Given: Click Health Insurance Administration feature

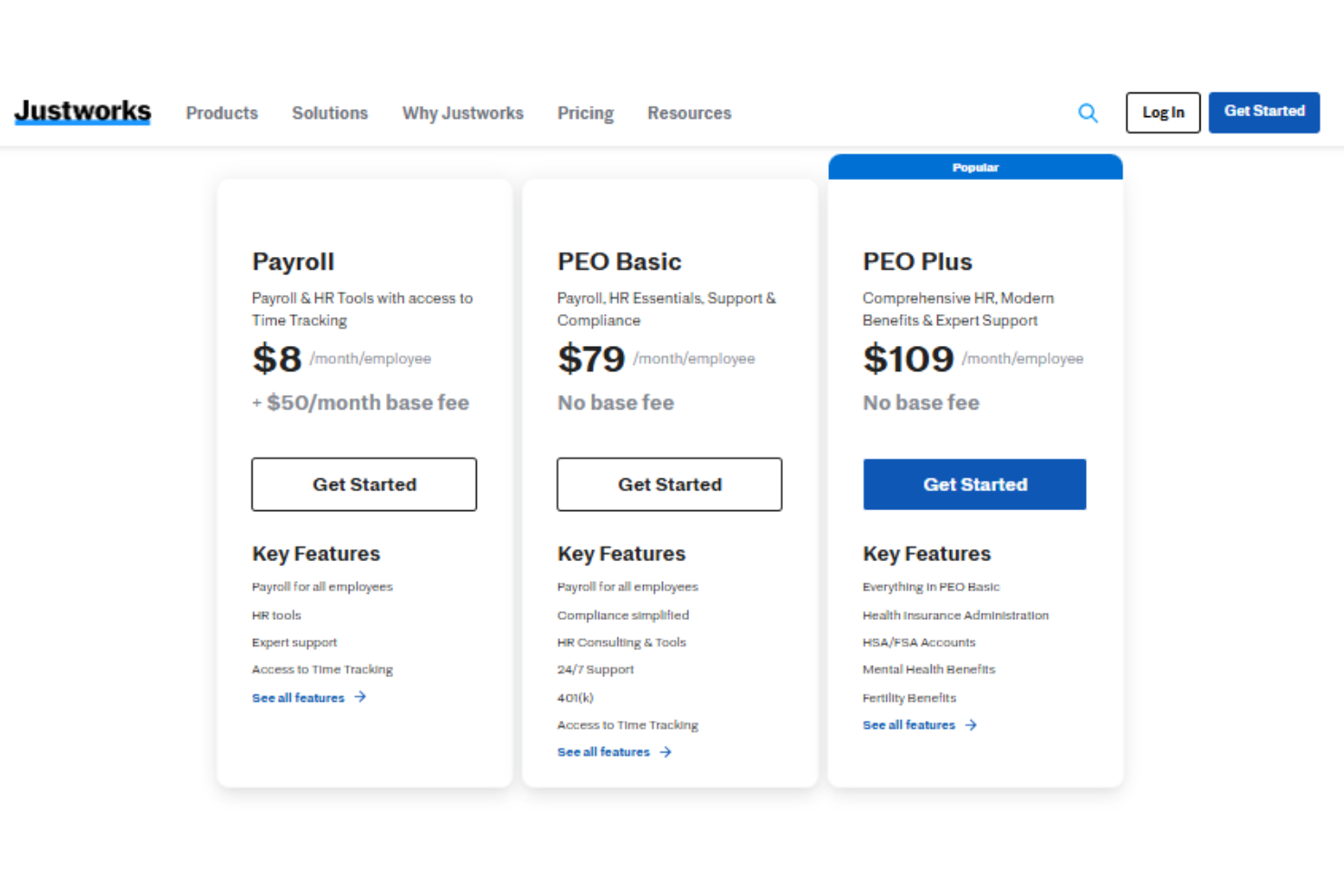Looking at the screenshot, I should point(955,615).
